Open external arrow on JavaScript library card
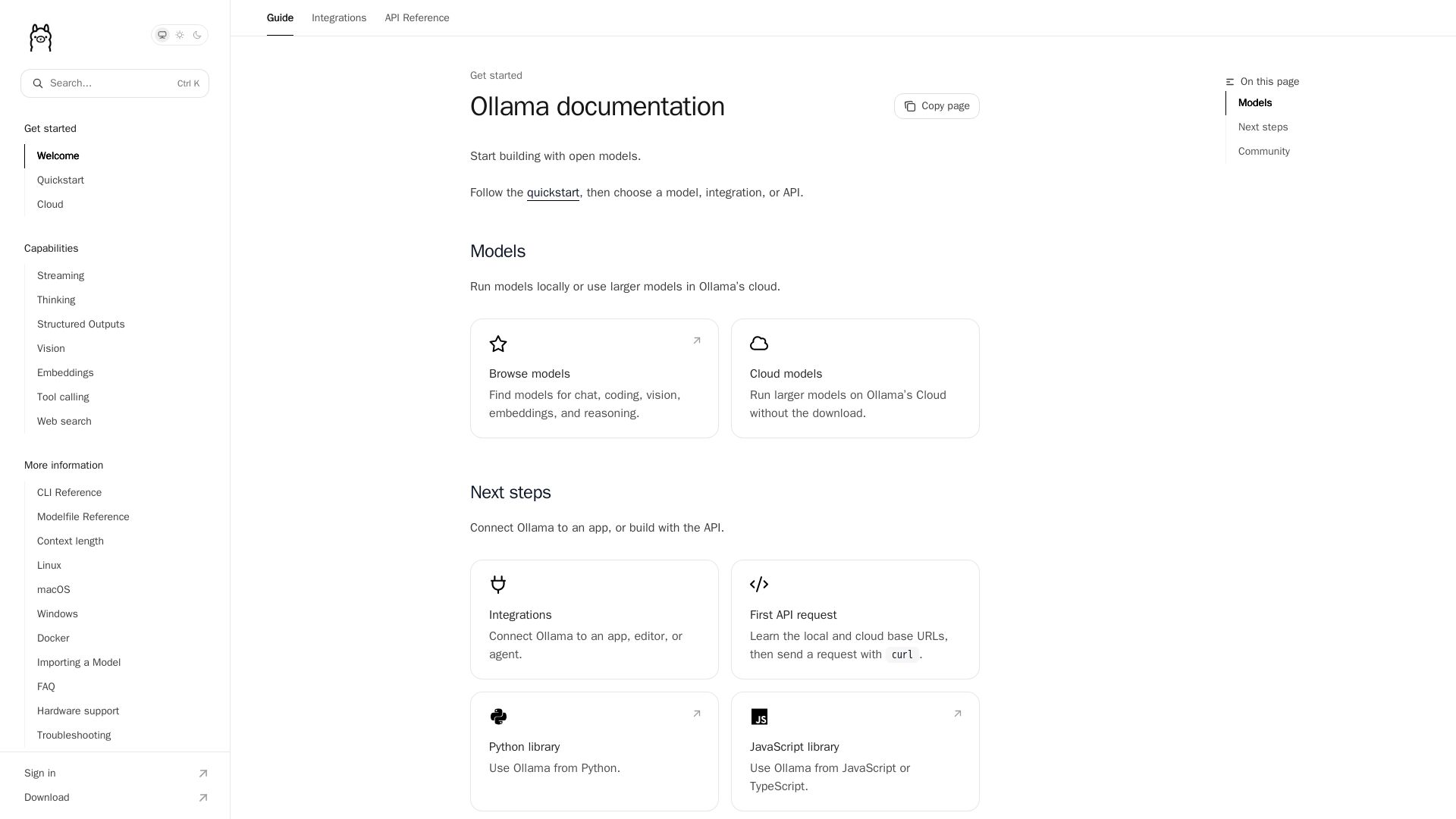The height and width of the screenshot is (819, 1456). coord(958,714)
